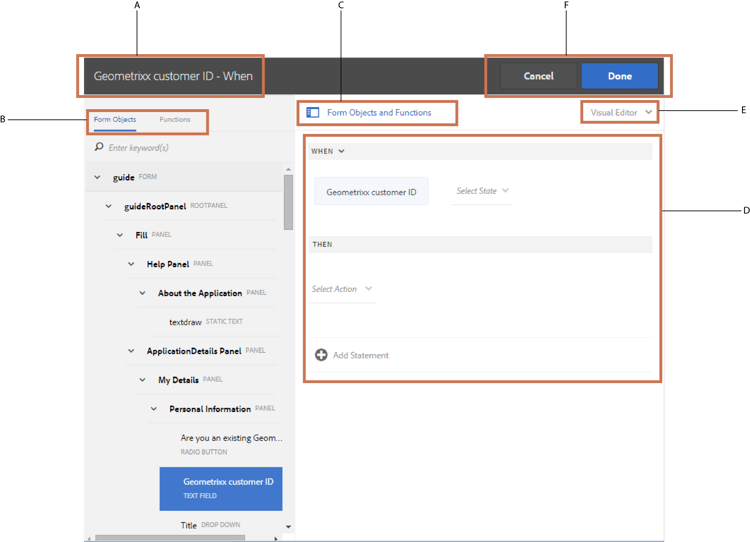Click the THEN section header

click(480, 244)
